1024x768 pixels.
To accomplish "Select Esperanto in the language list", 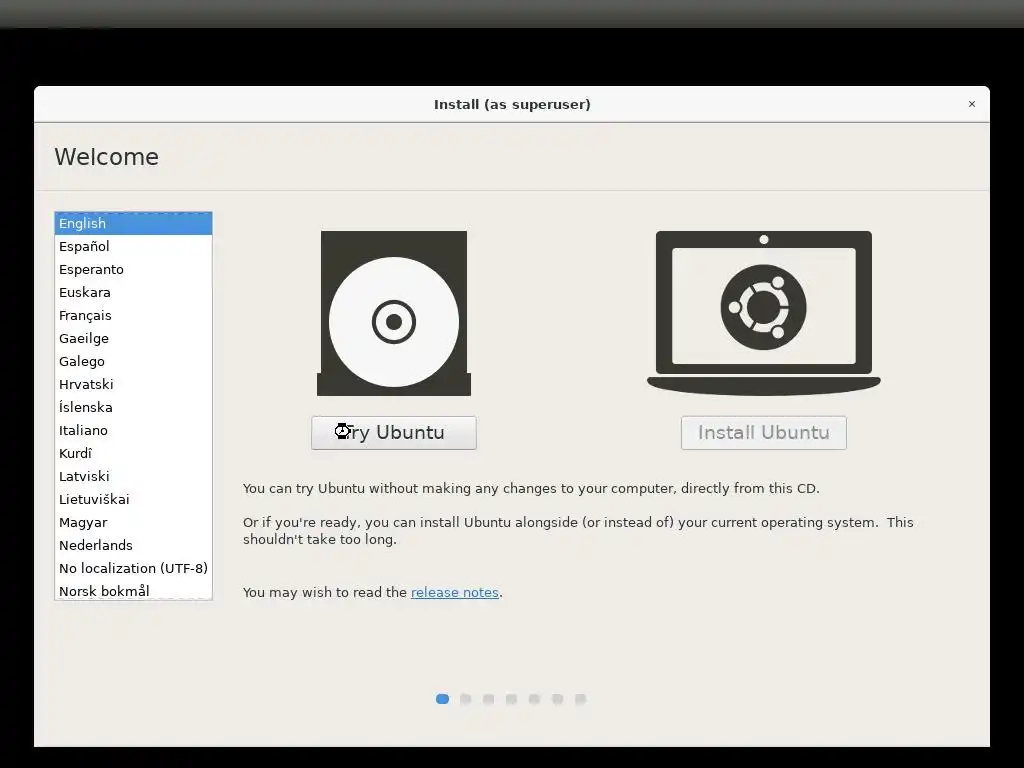I will click(x=133, y=269).
